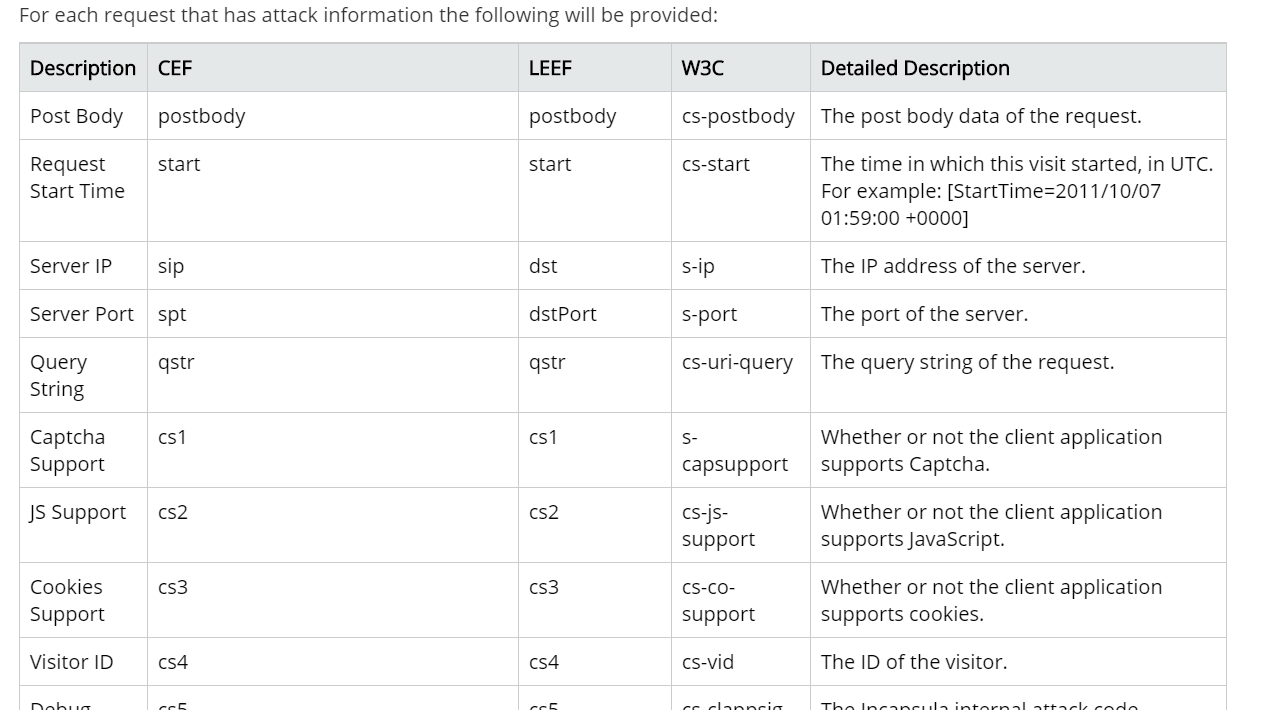The image size is (1278, 710).
Task: Click the 'cs-vid' W3C cell
Action: (708, 662)
